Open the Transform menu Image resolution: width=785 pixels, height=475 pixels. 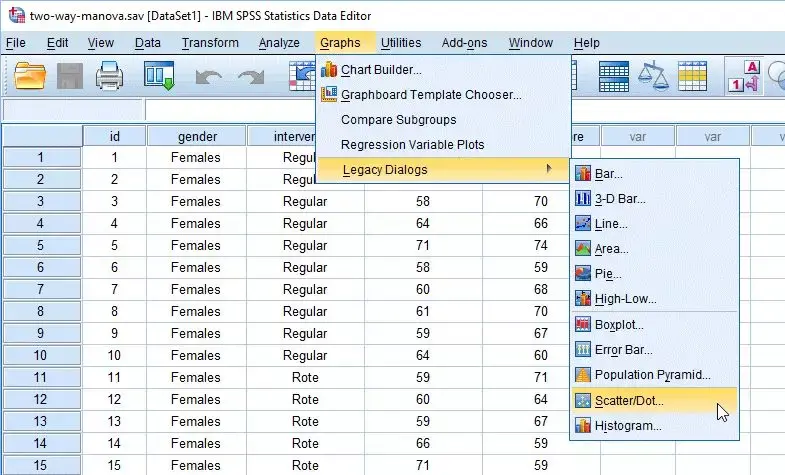tap(210, 43)
